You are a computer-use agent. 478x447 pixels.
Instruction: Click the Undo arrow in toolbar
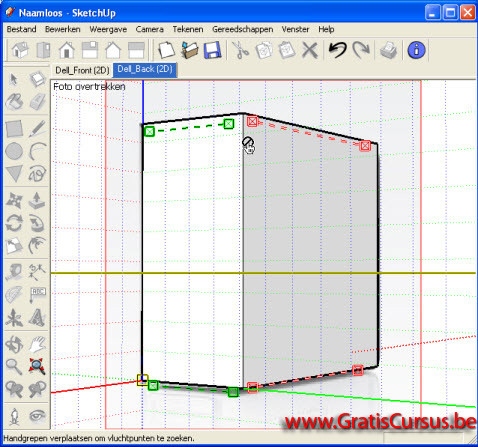[x=337, y=50]
